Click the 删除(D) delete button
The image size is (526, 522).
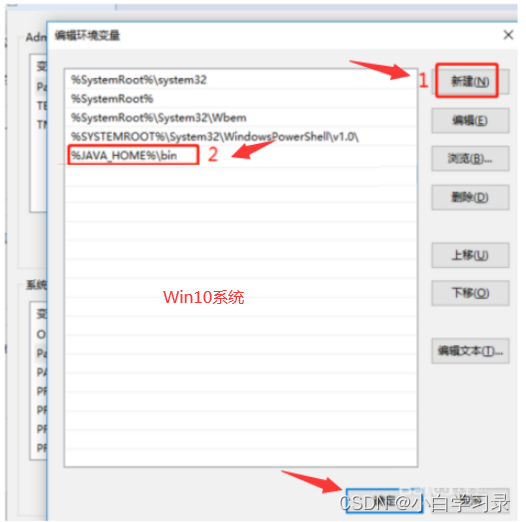[x=470, y=197]
